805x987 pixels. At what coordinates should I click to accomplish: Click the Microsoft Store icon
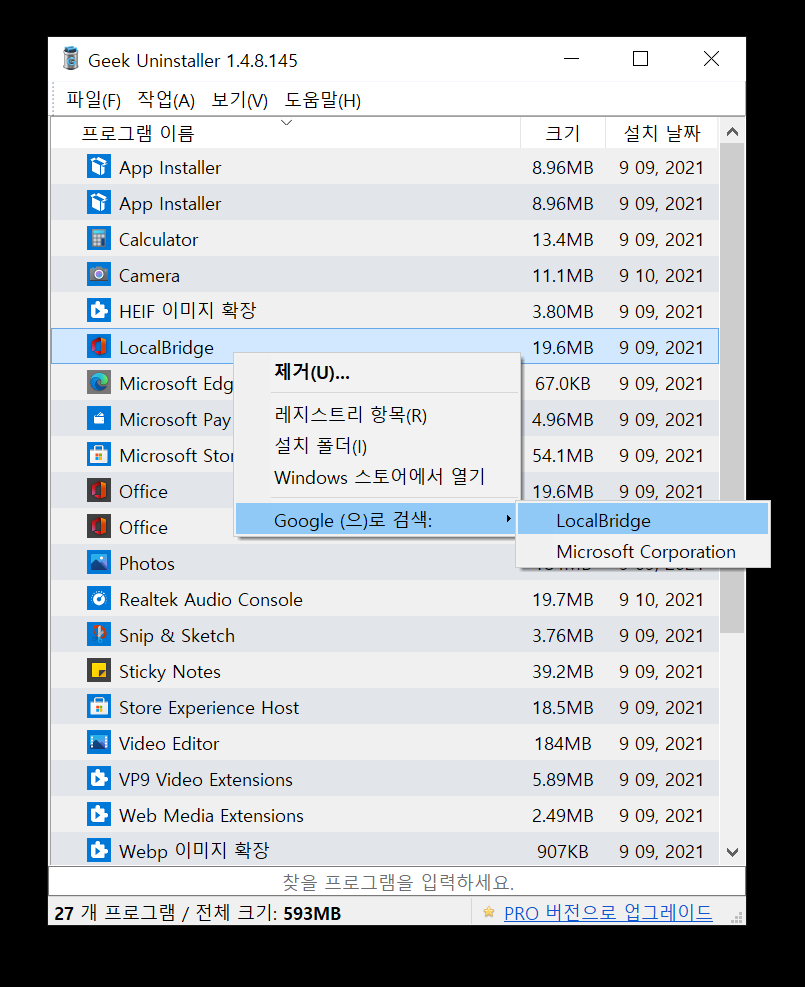pyautogui.click(x=99, y=454)
